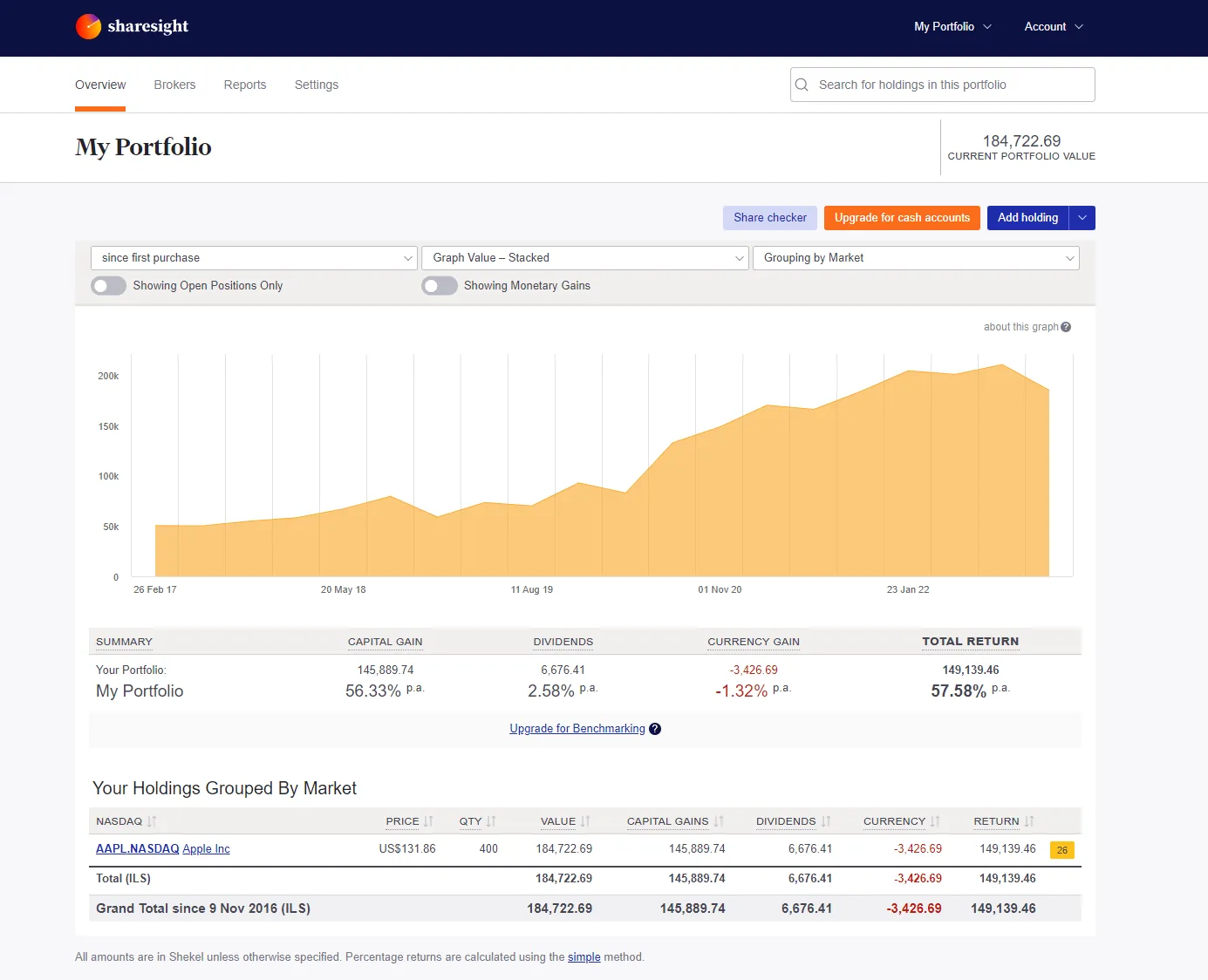Expand the Add holding dropdown arrow
Viewport: 1208px width, 980px height.
pyautogui.click(x=1082, y=218)
